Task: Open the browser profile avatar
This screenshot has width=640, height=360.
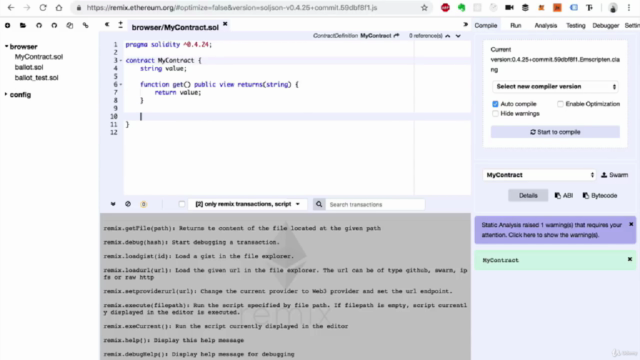Action: [613, 8]
